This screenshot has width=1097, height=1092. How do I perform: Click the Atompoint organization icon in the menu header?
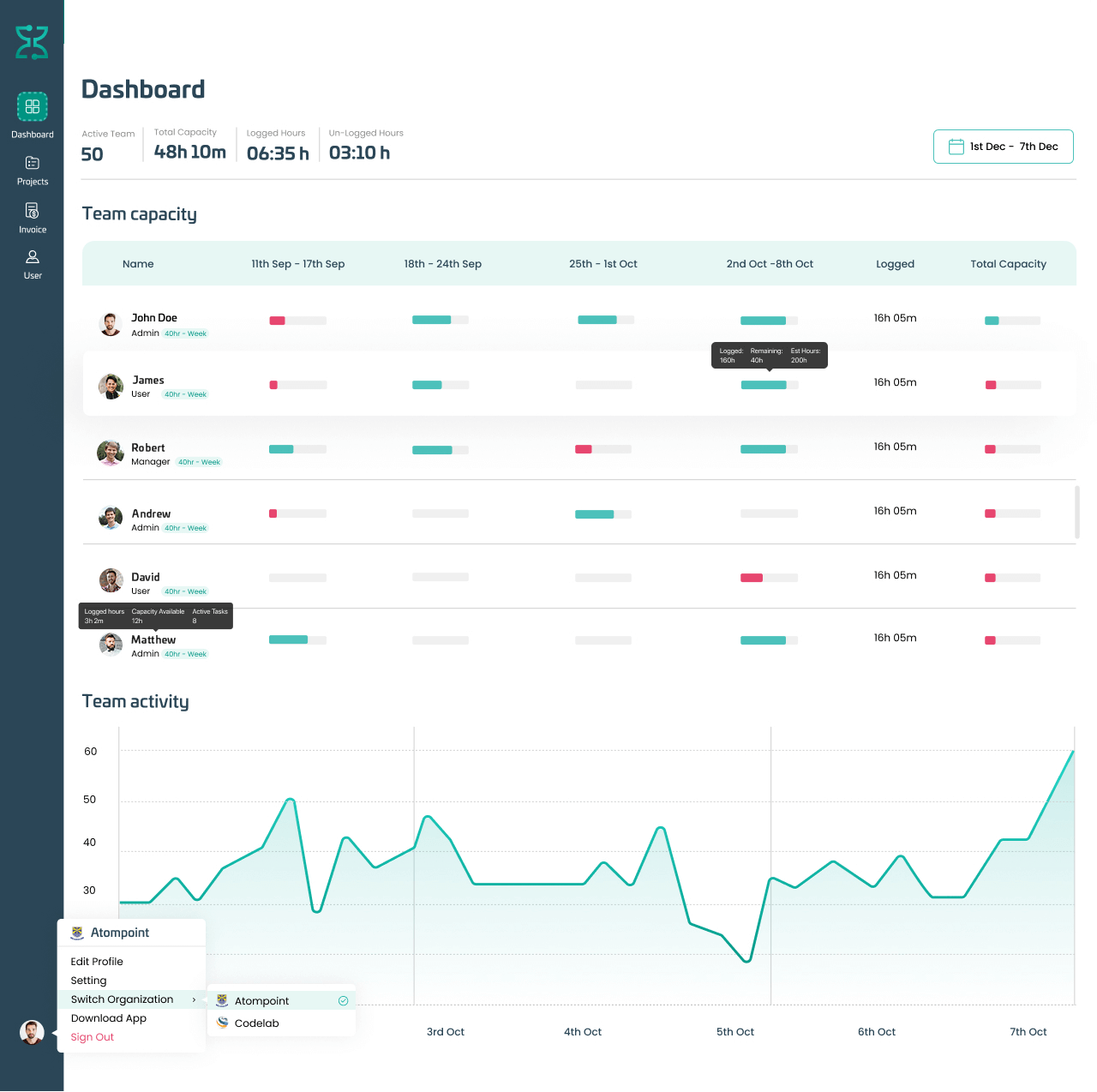77,933
